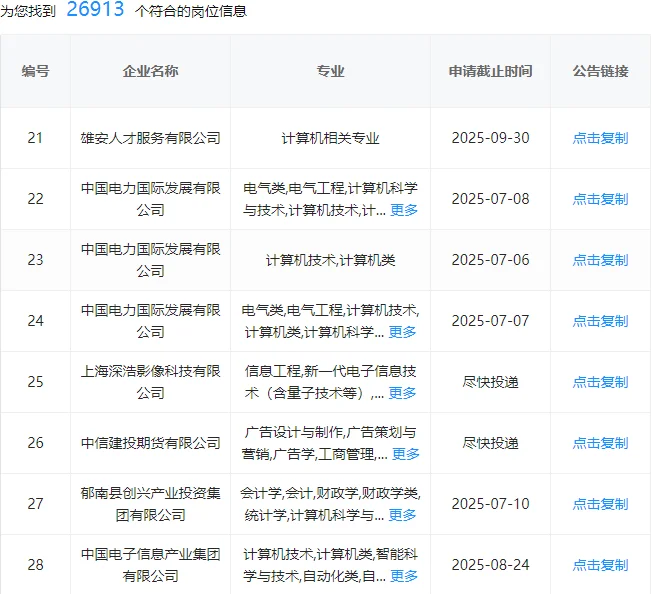The width and height of the screenshot is (651, 594).
Task: Select company 中信建投期货有限公司
Action: [x=150, y=443]
